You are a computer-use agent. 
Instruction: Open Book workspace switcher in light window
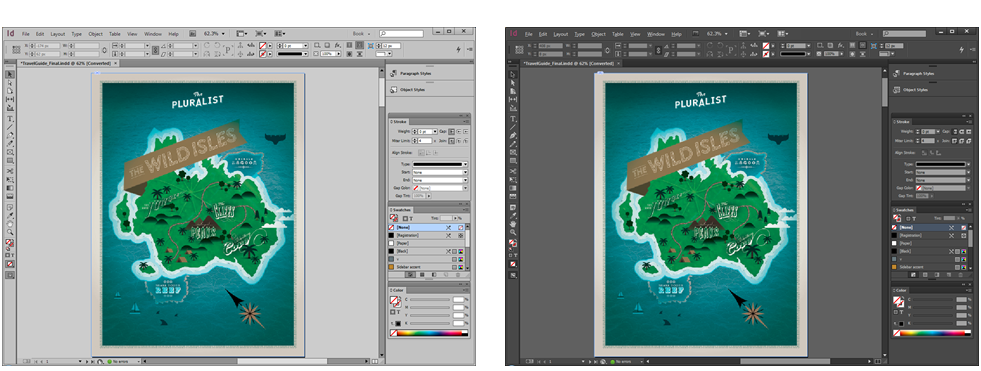point(361,33)
